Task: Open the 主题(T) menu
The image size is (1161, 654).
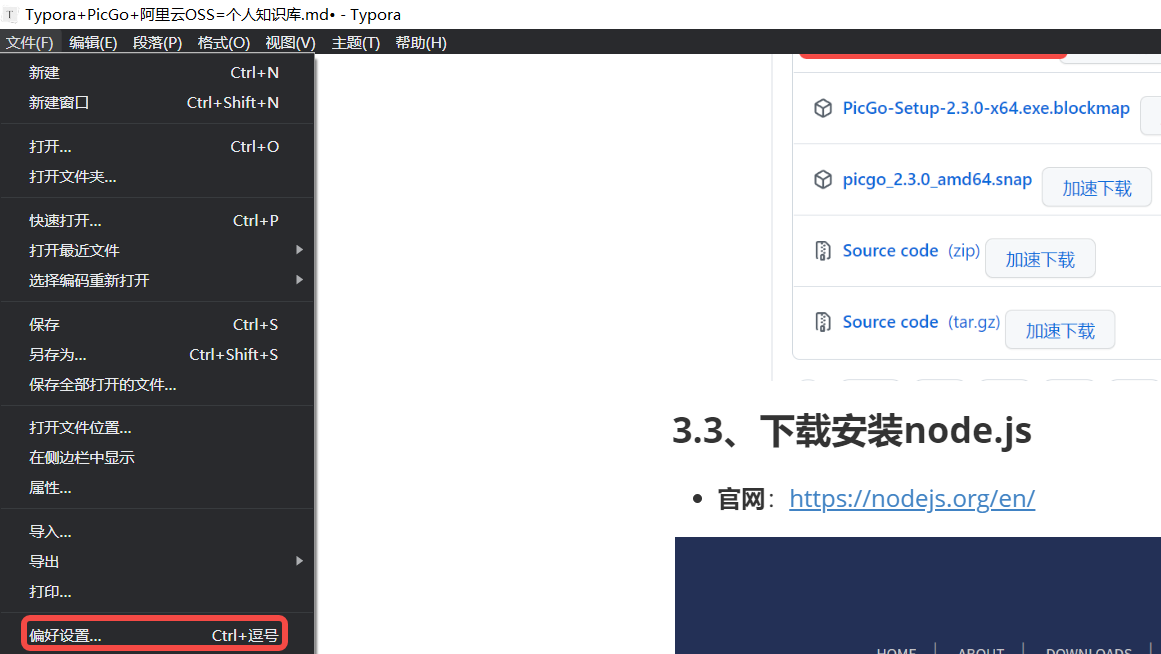Action: pos(355,43)
